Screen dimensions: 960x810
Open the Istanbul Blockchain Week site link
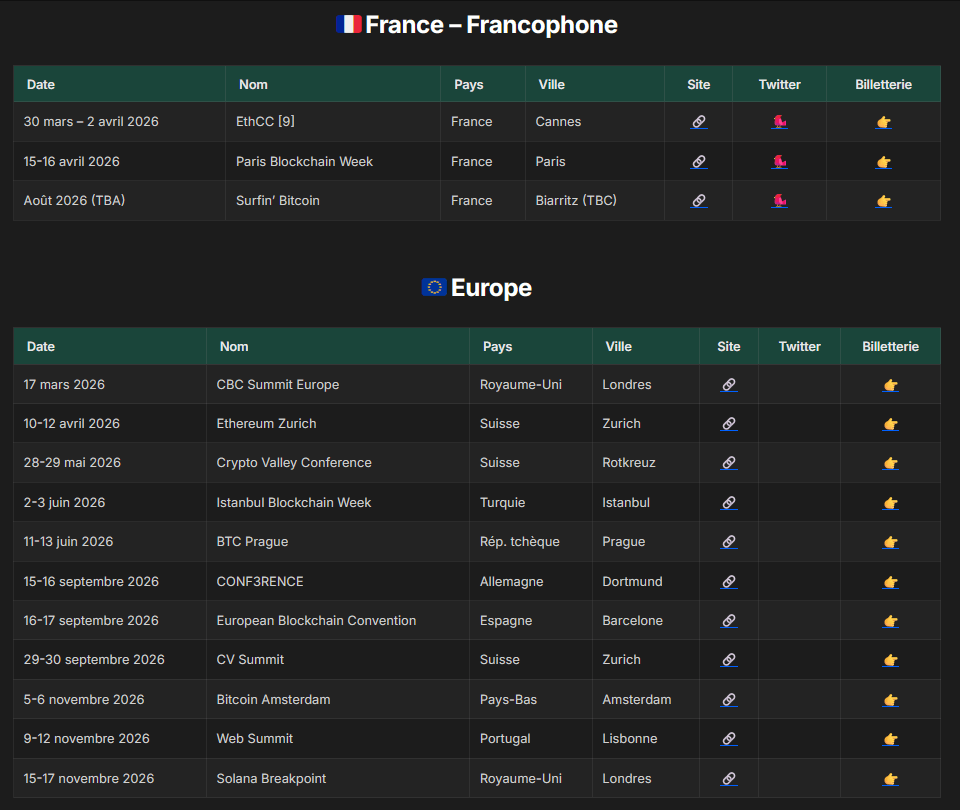(x=728, y=502)
